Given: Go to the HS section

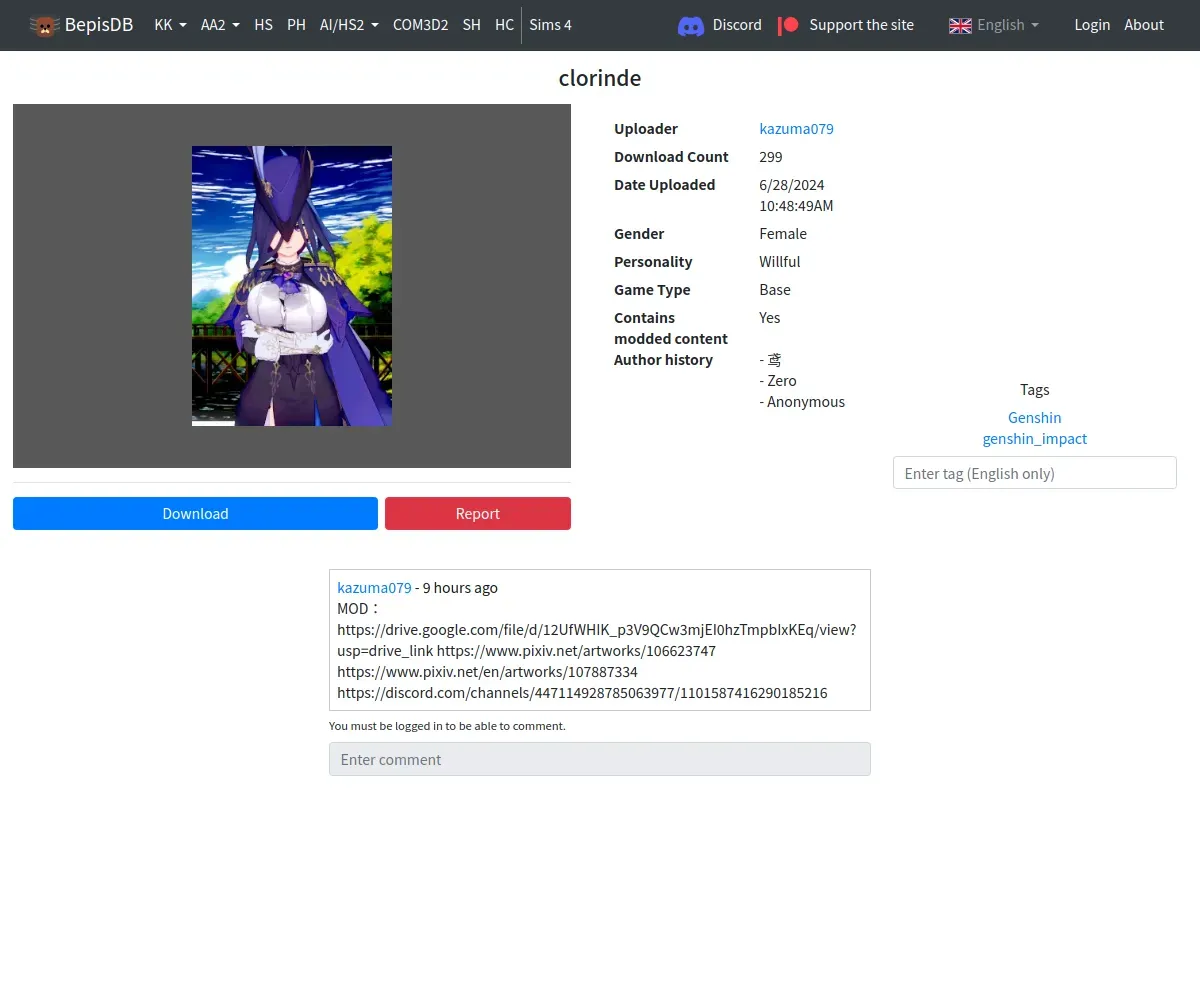Looking at the screenshot, I should point(263,25).
